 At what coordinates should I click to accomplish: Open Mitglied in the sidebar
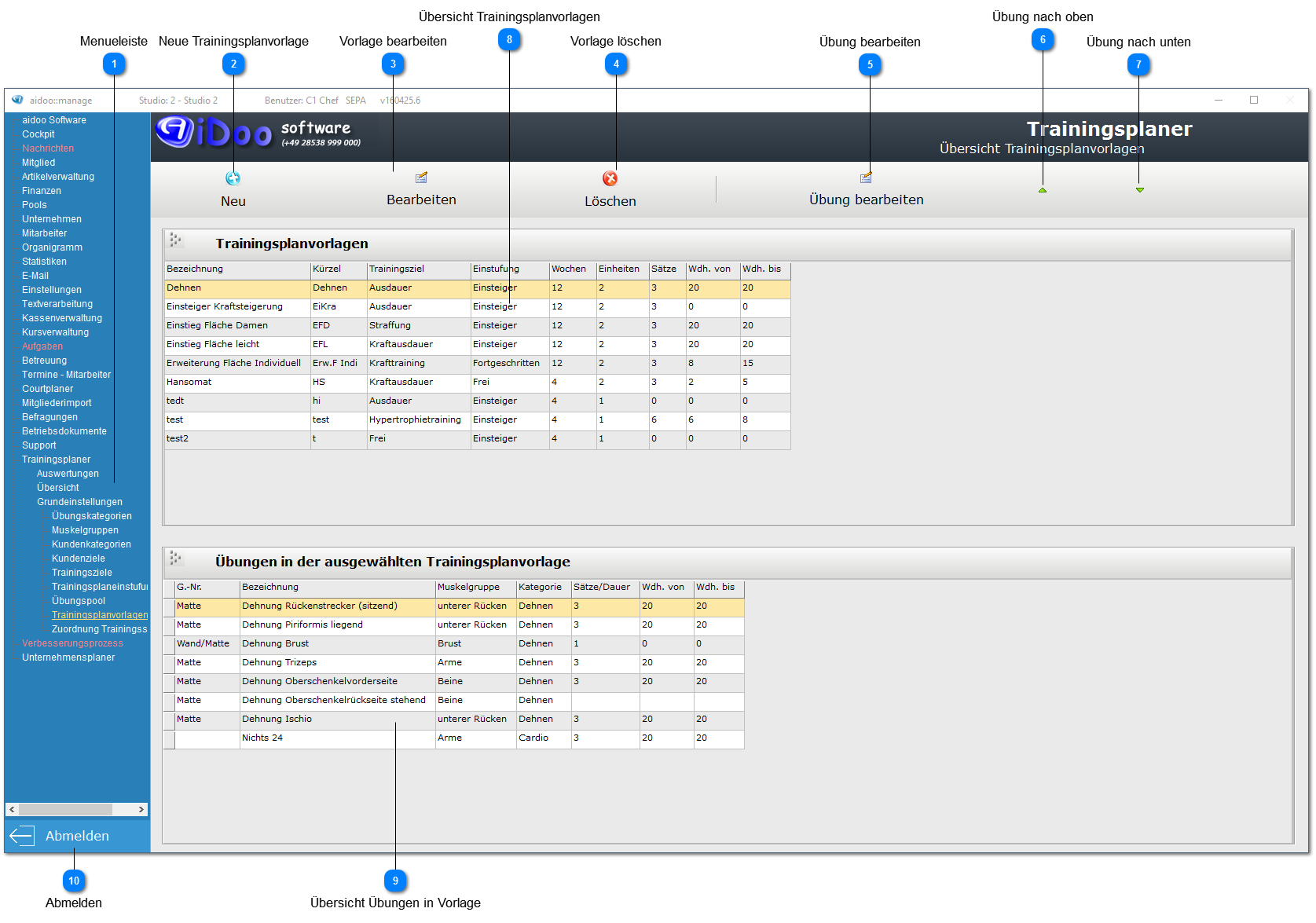(38, 163)
